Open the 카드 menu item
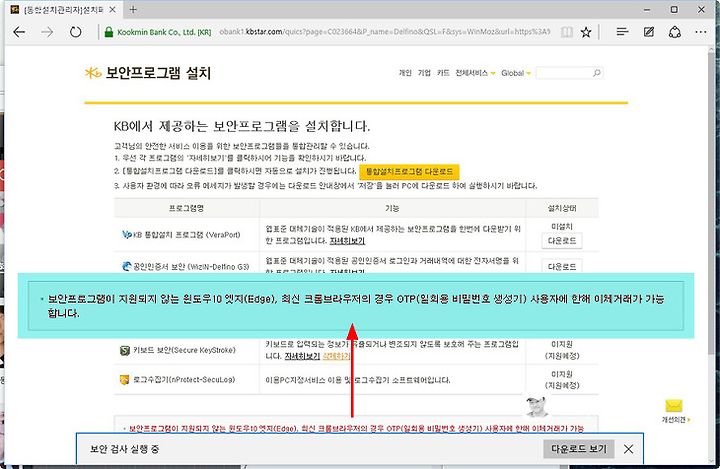 coord(443,73)
